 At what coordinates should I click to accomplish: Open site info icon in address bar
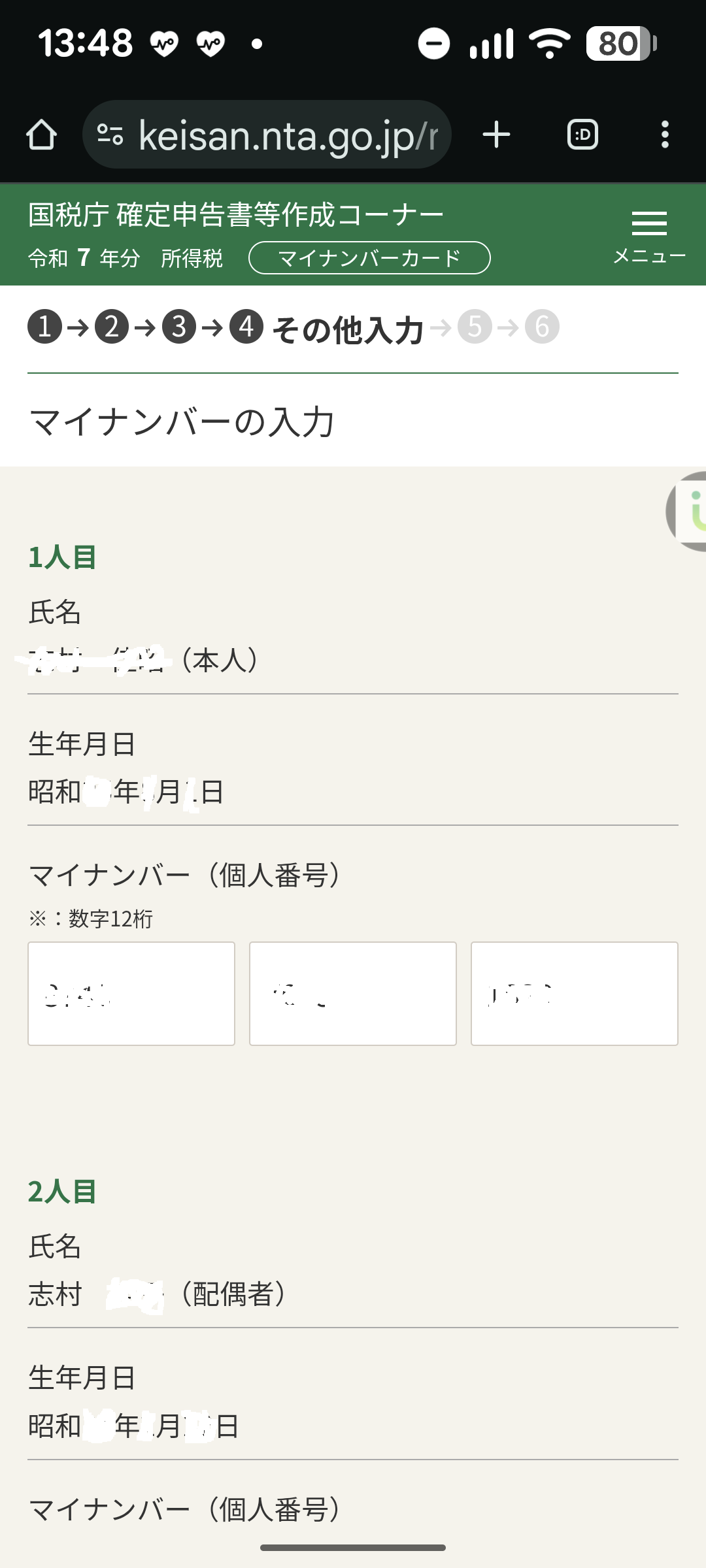coord(110,135)
